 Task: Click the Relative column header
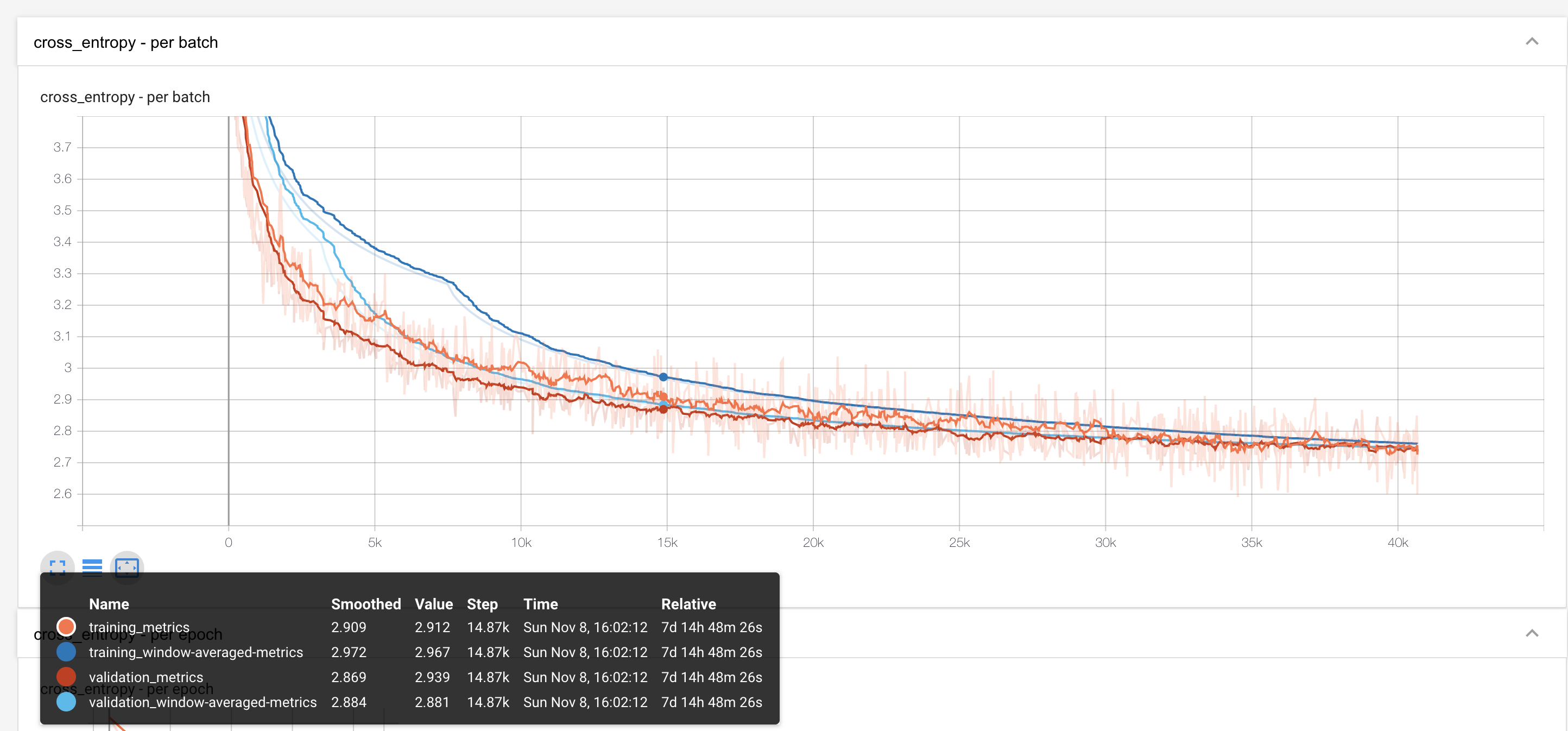[688, 604]
